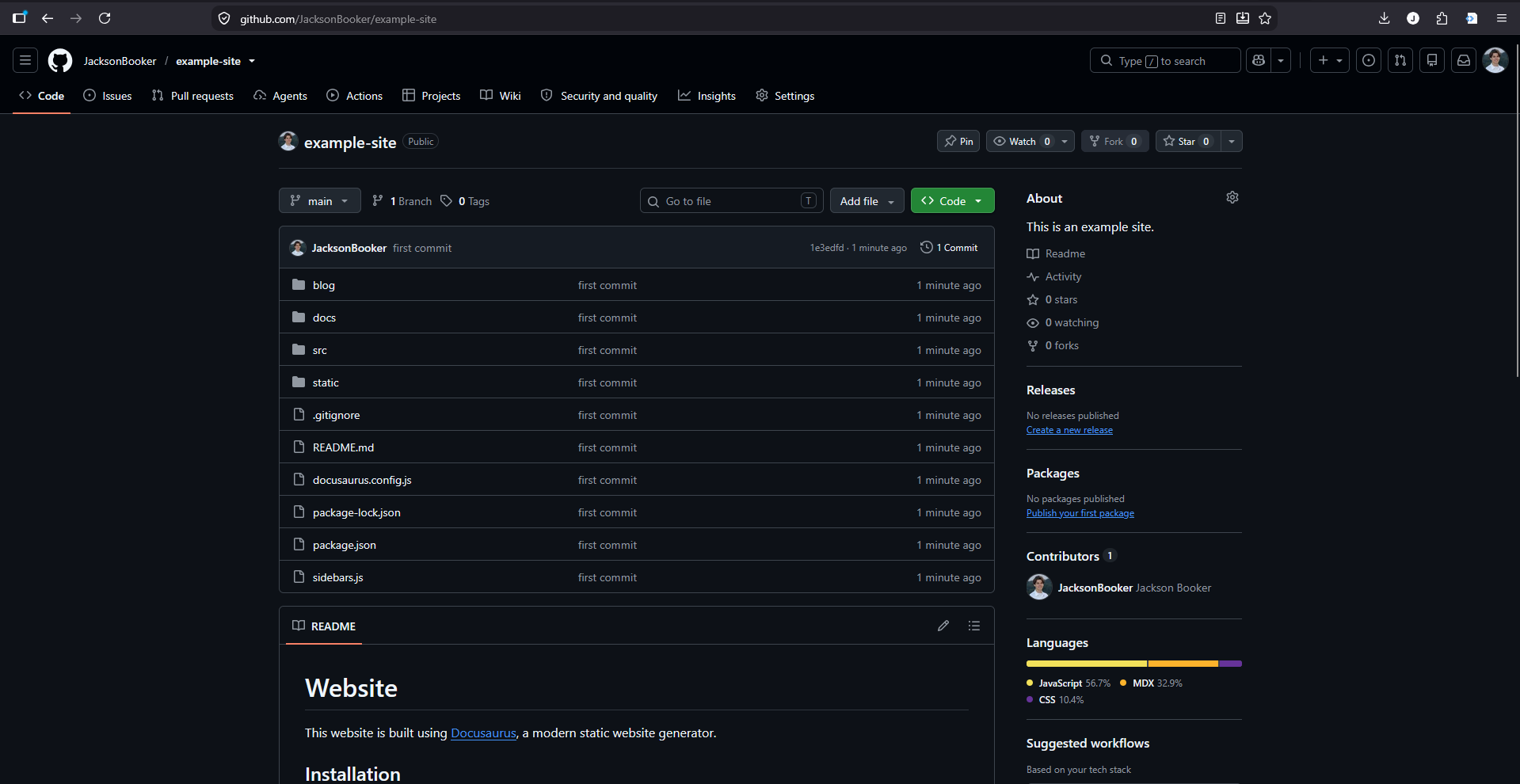
Task: Expand the Add file dropdown
Action: [x=867, y=200]
